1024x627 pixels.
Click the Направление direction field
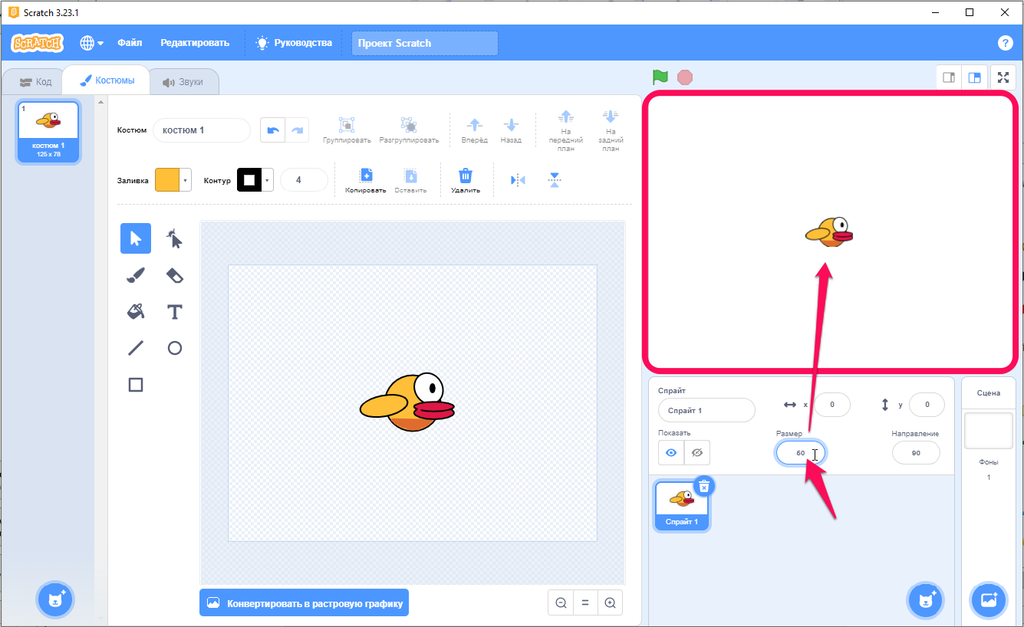[916, 453]
